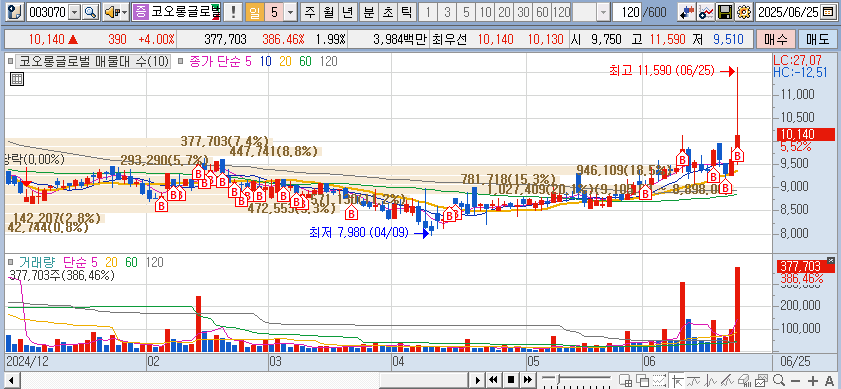Image resolution: width=841 pixels, height=389 pixels.
Task: Open the speaker icon dropdown arrow
Action: pos(125,12)
